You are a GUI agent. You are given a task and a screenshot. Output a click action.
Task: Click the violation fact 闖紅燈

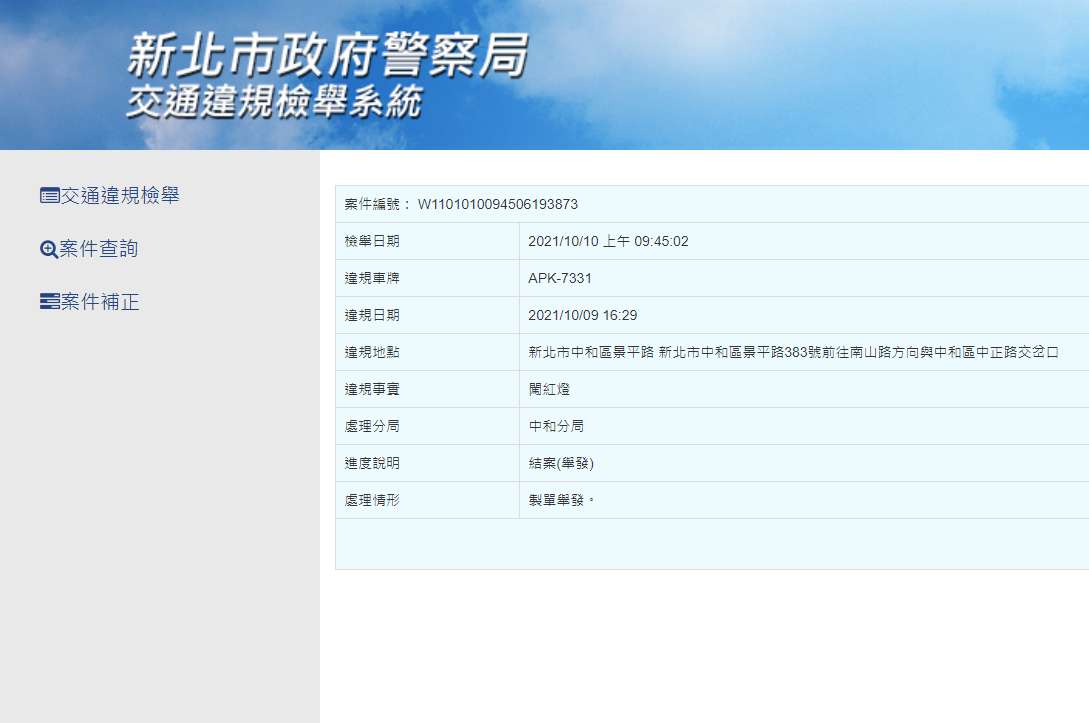(549, 390)
